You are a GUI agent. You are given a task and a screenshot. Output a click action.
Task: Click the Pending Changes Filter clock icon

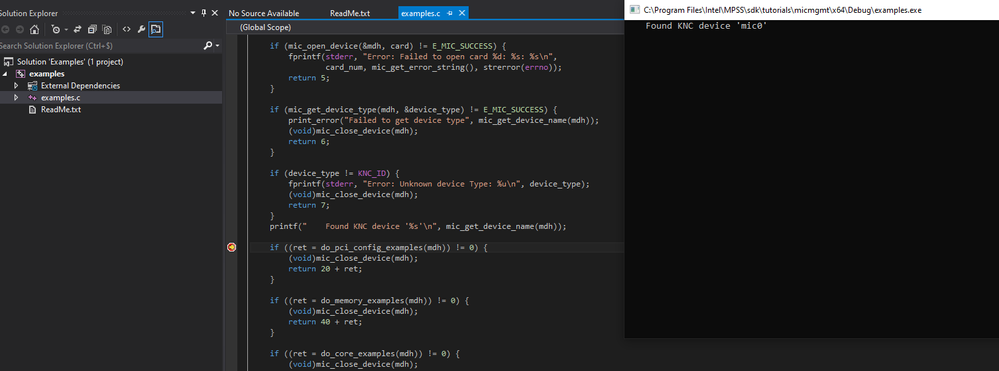56,29
